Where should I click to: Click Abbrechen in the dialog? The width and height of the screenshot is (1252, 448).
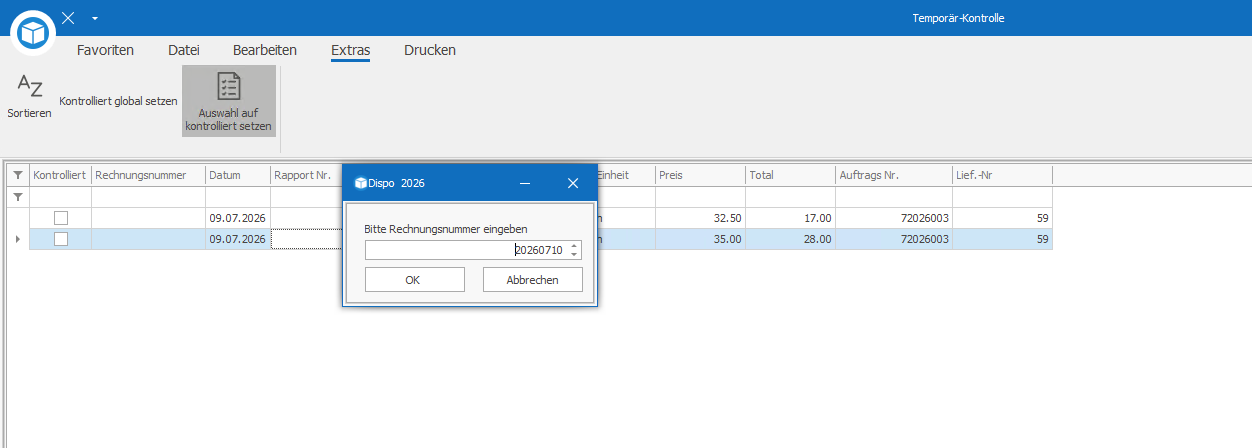point(532,280)
